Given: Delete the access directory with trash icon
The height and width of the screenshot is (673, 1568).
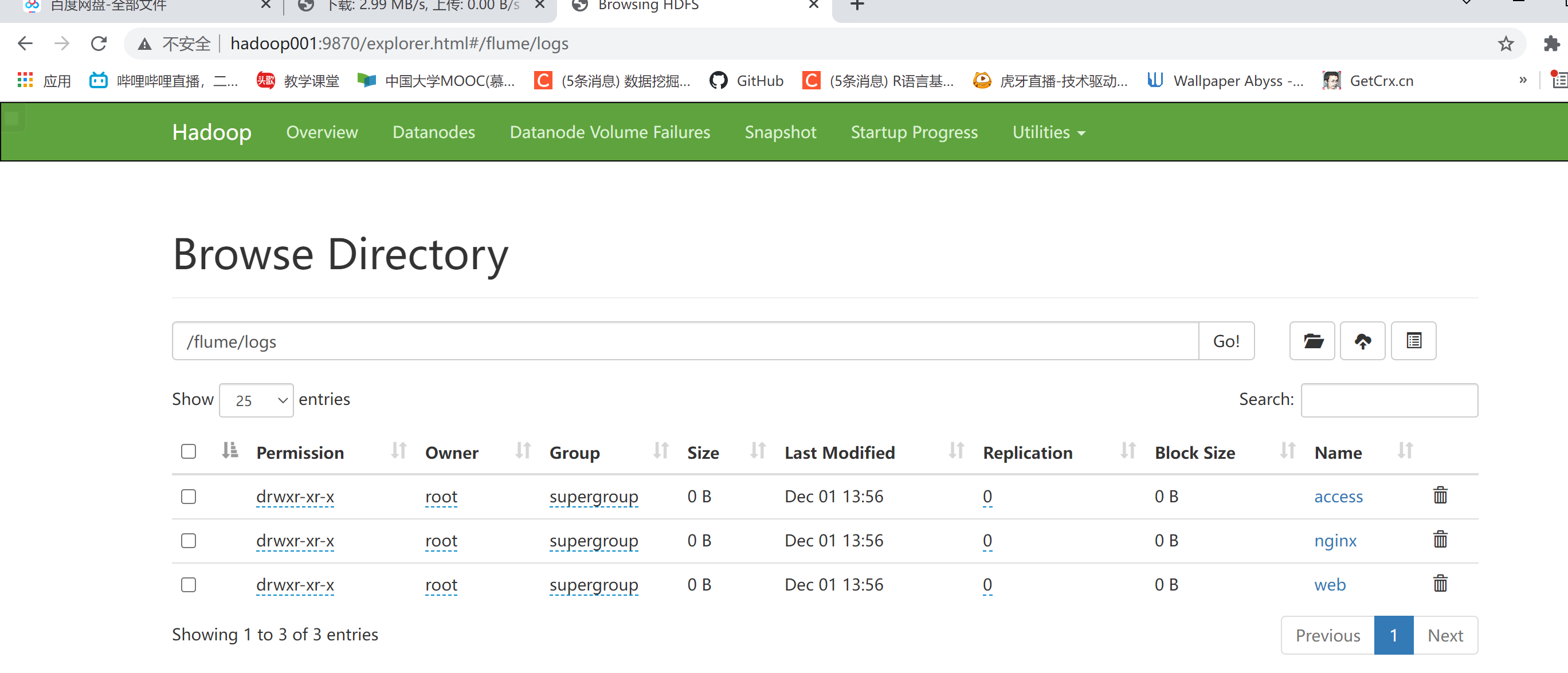Looking at the screenshot, I should click(1440, 496).
